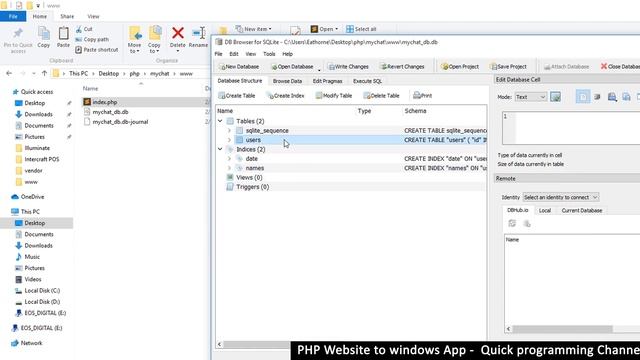Click the copy icon in Edit Cell toolbar

[x=626, y=97]
